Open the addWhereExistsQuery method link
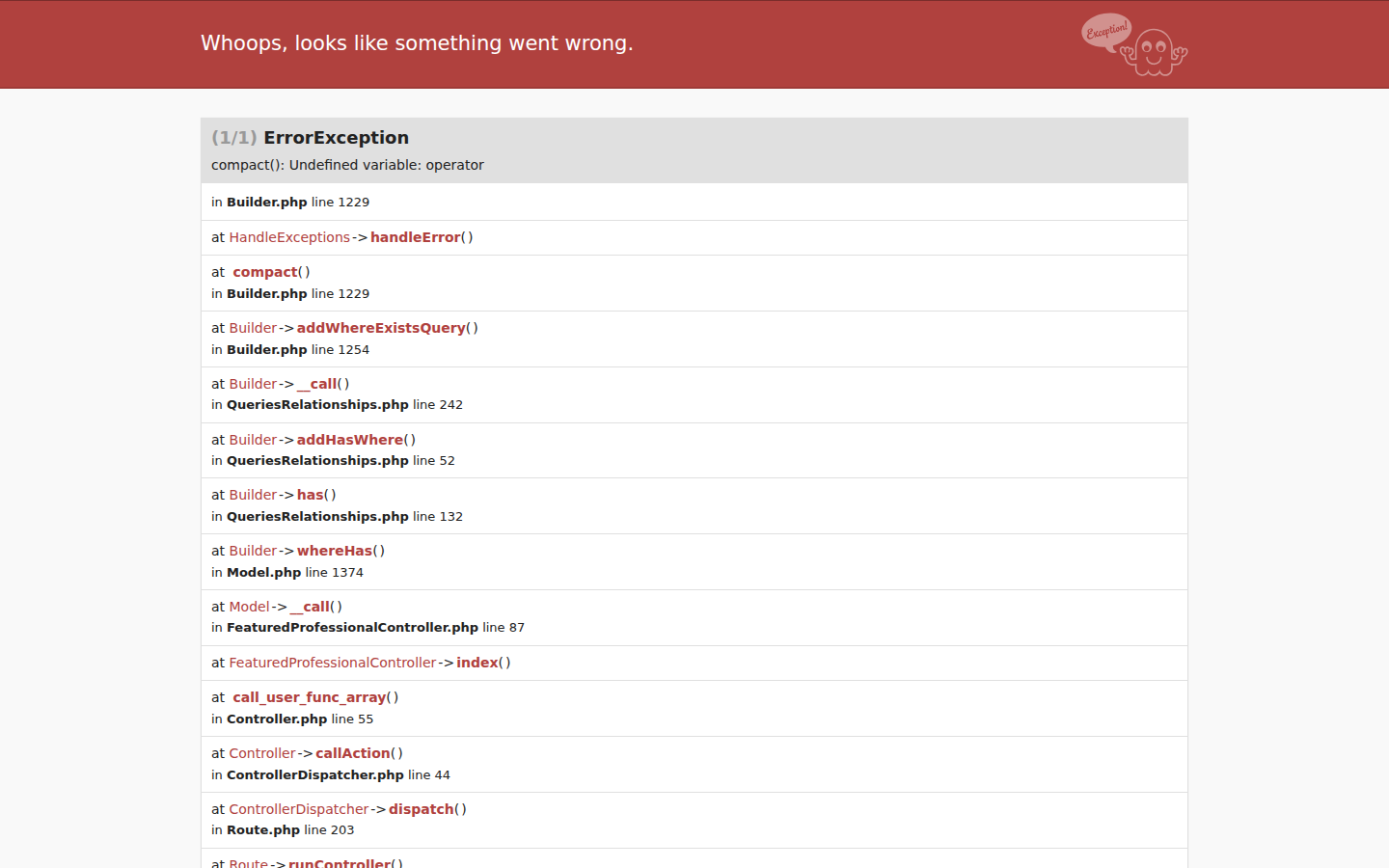This screenshot has height=868, width=1389. click(x=381, y=328)
